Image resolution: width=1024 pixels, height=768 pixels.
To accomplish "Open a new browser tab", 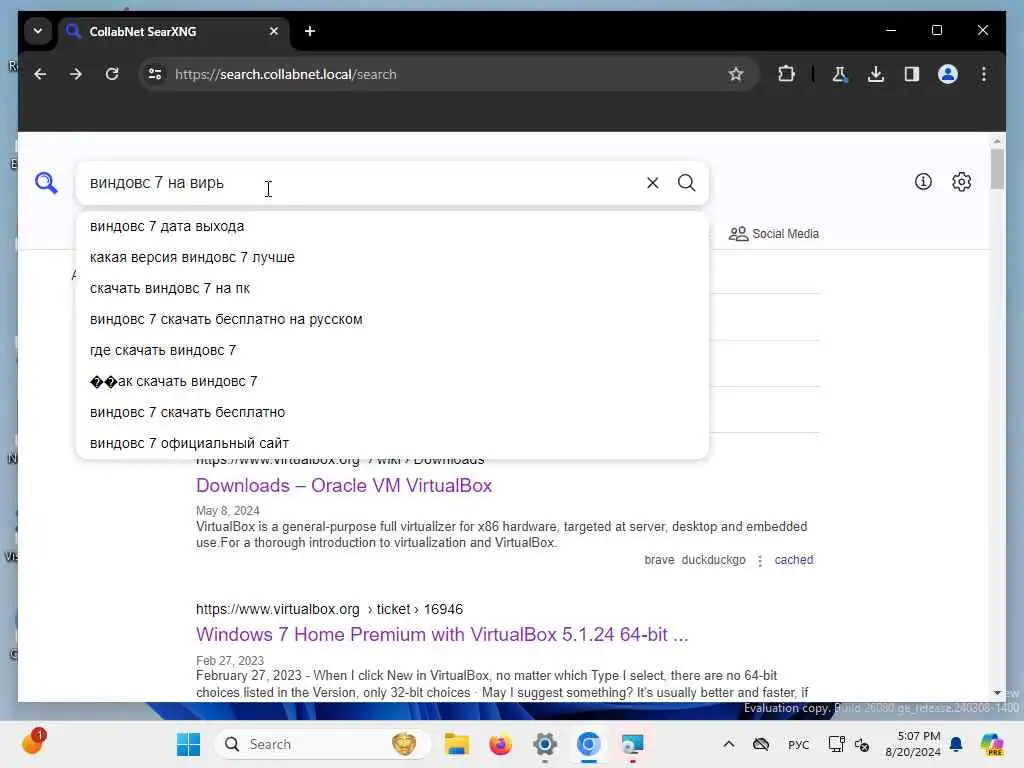I will 310,31.
